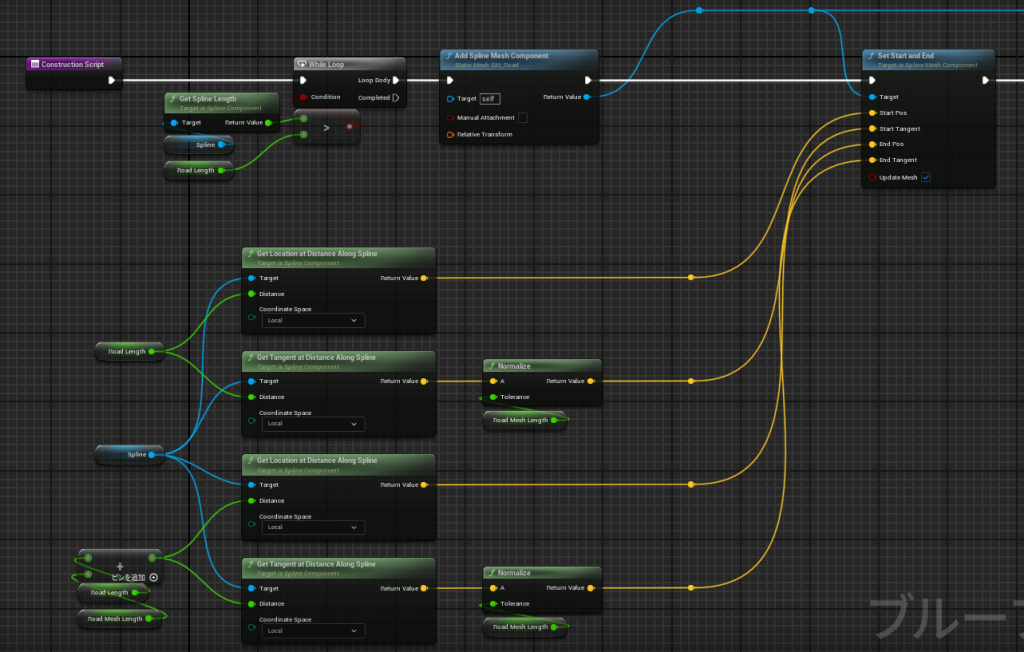Select the Spline variable node left of Get nodes
The width and height of the screenshot is (1024, 652).
point(129,455)
